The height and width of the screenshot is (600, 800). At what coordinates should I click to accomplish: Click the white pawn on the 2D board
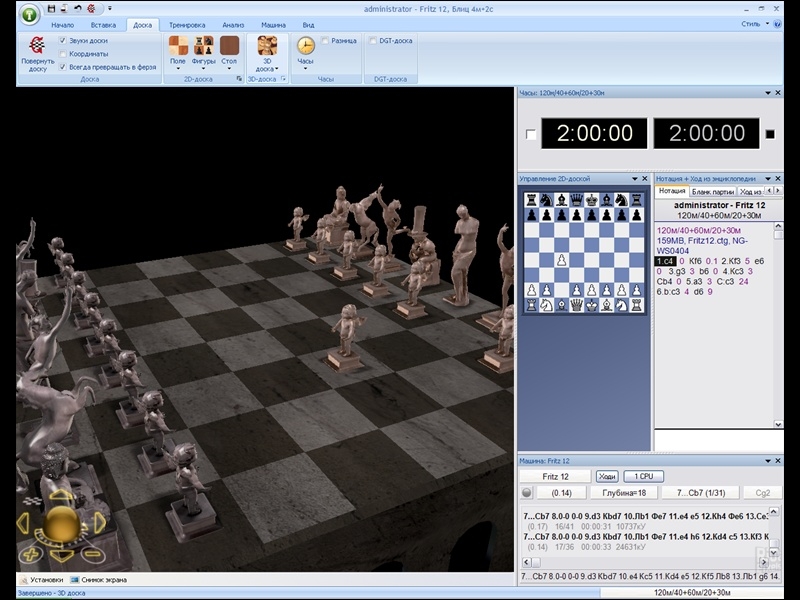[x=563, y=261]
